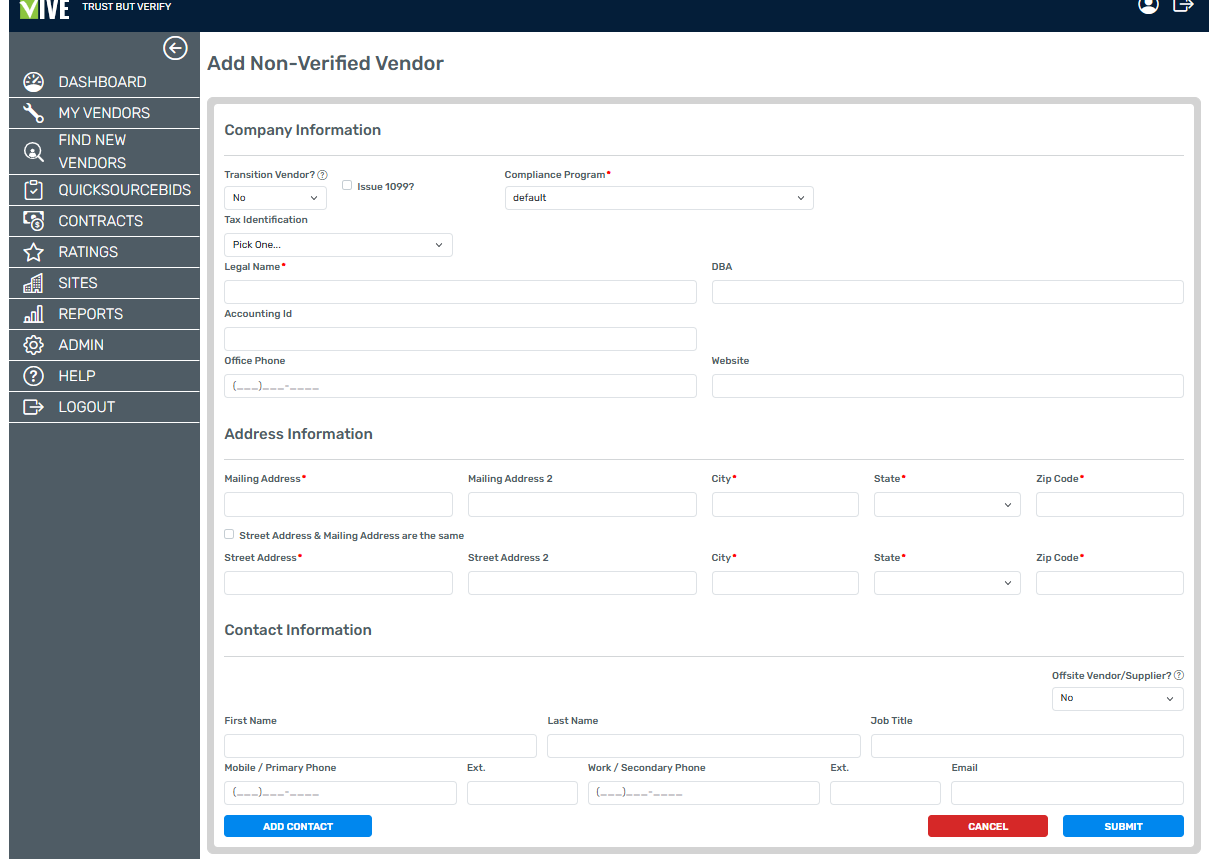Click the Ratings star icon
Screen dimensions: 1215x859
tap(33, 252)
